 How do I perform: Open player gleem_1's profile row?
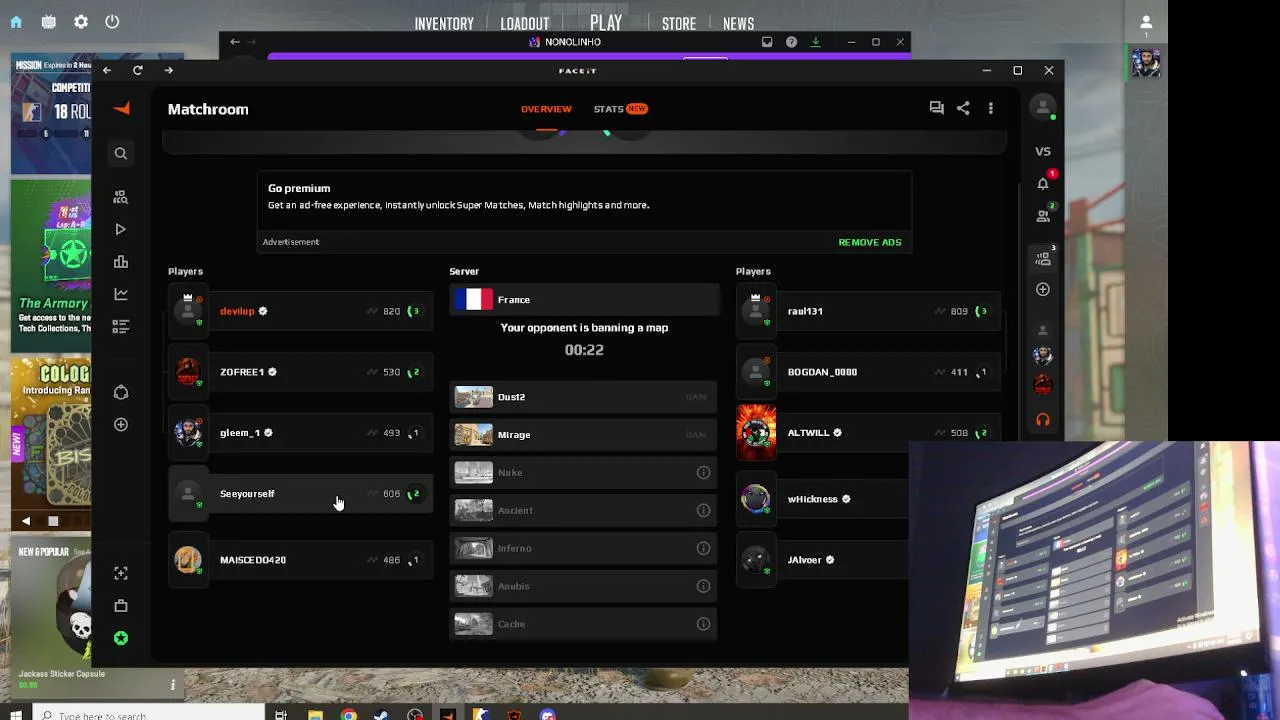point(300,433)
